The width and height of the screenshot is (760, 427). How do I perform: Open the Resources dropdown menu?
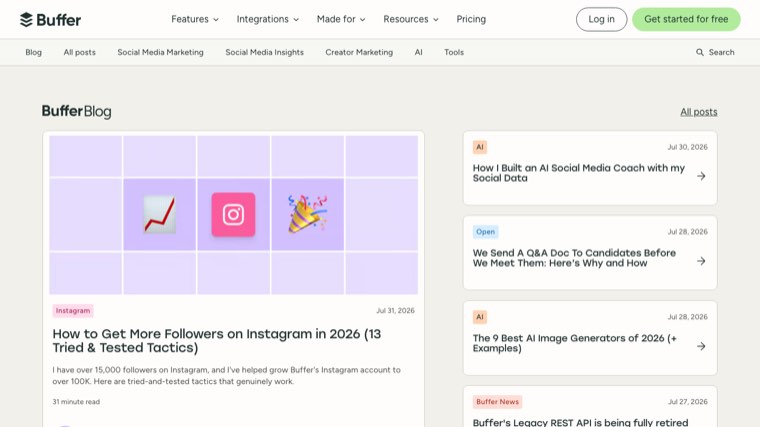coord(411,19)
